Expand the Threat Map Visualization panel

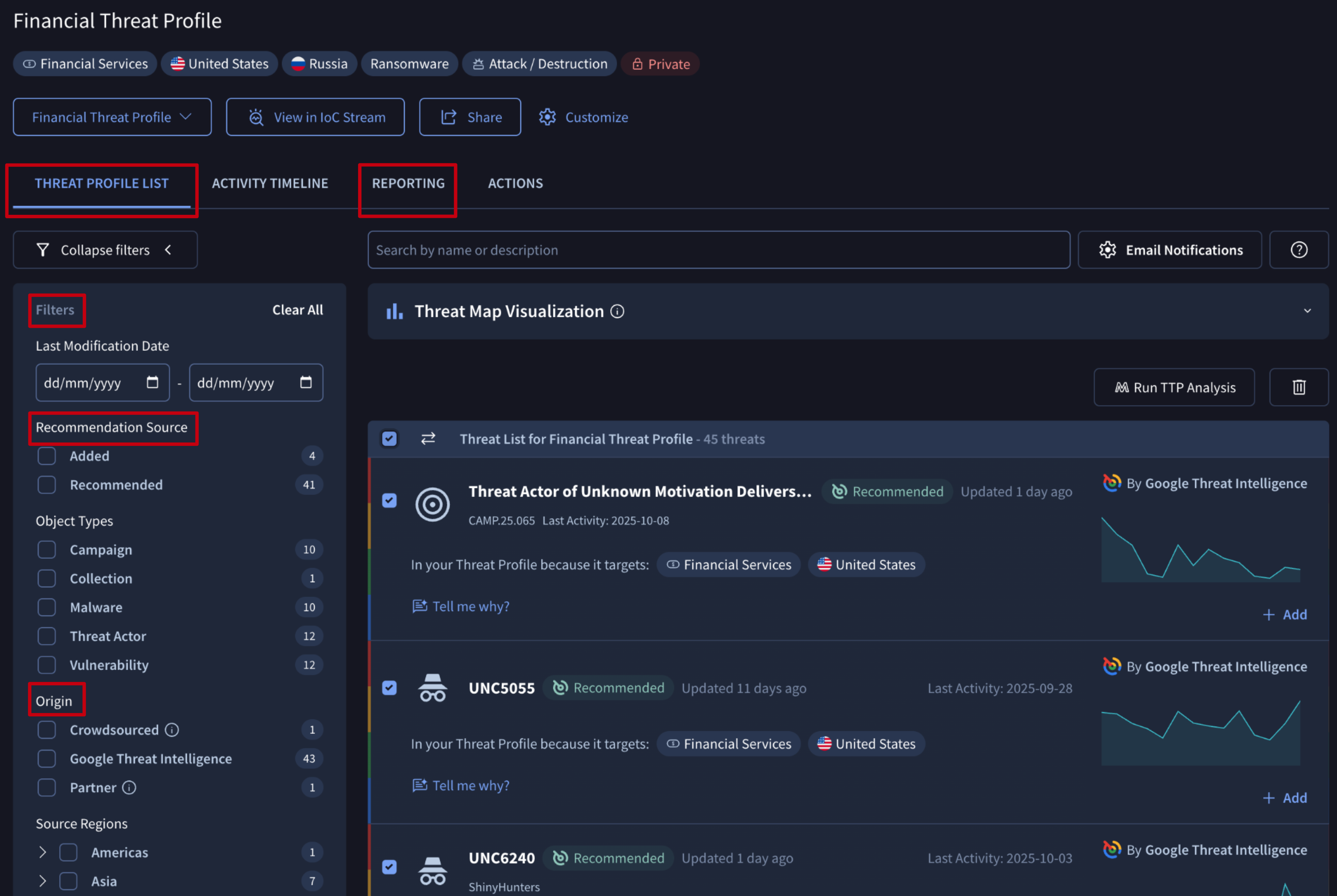tap(1307, 311)
